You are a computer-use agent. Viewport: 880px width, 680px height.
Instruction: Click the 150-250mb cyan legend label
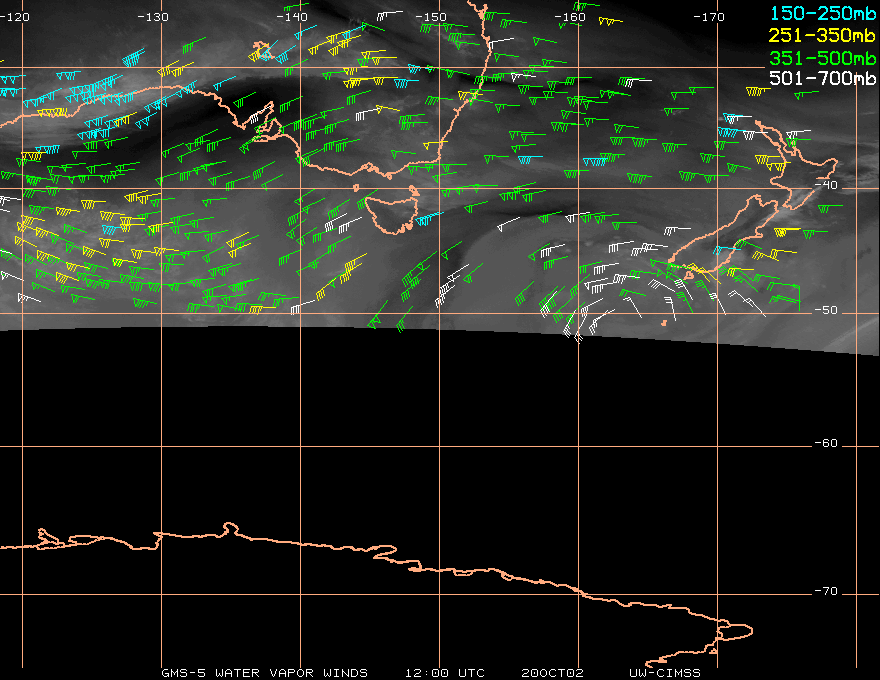823,13
